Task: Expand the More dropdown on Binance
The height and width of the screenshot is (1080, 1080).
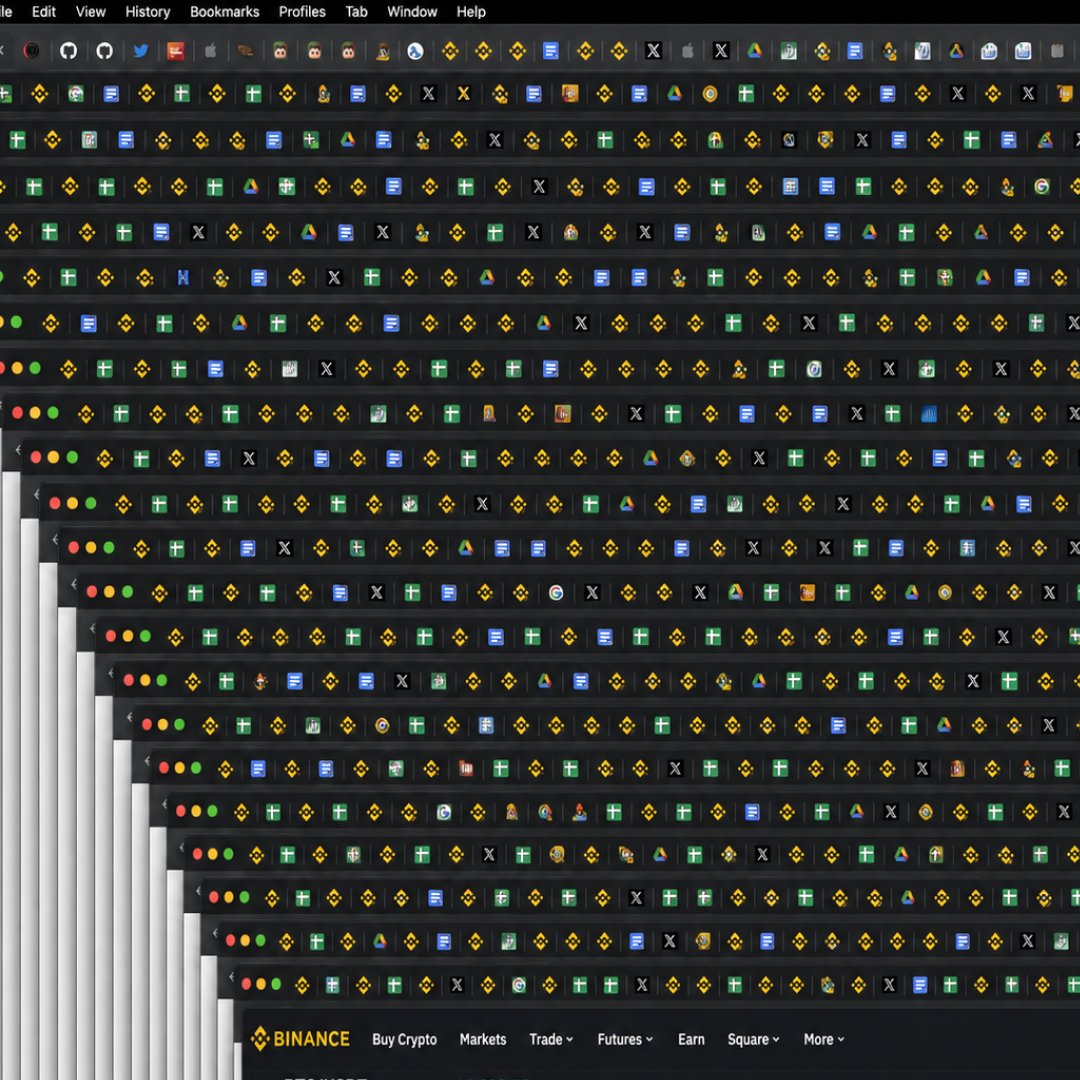Action: (x=824, y=1039)
